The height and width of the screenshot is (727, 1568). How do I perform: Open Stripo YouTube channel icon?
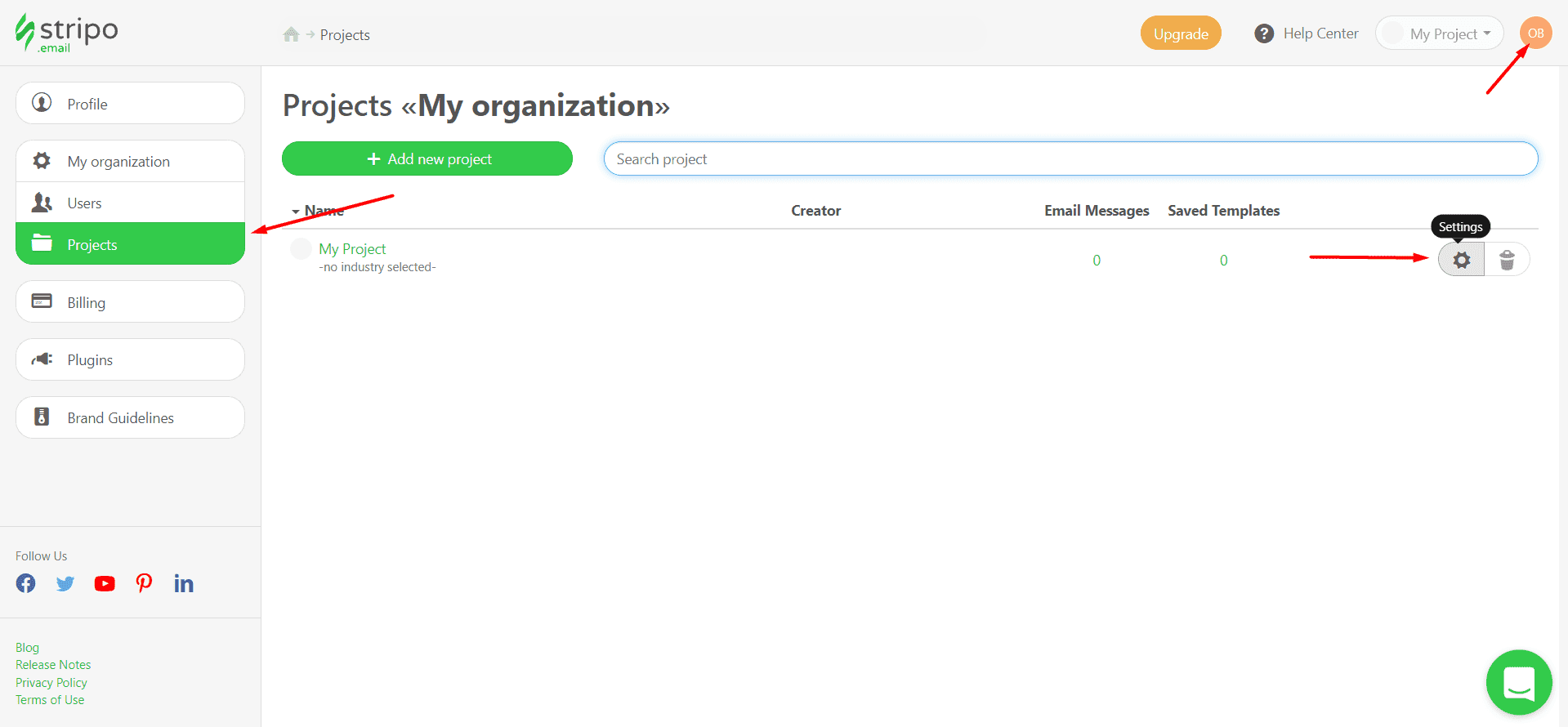(105, 583)
